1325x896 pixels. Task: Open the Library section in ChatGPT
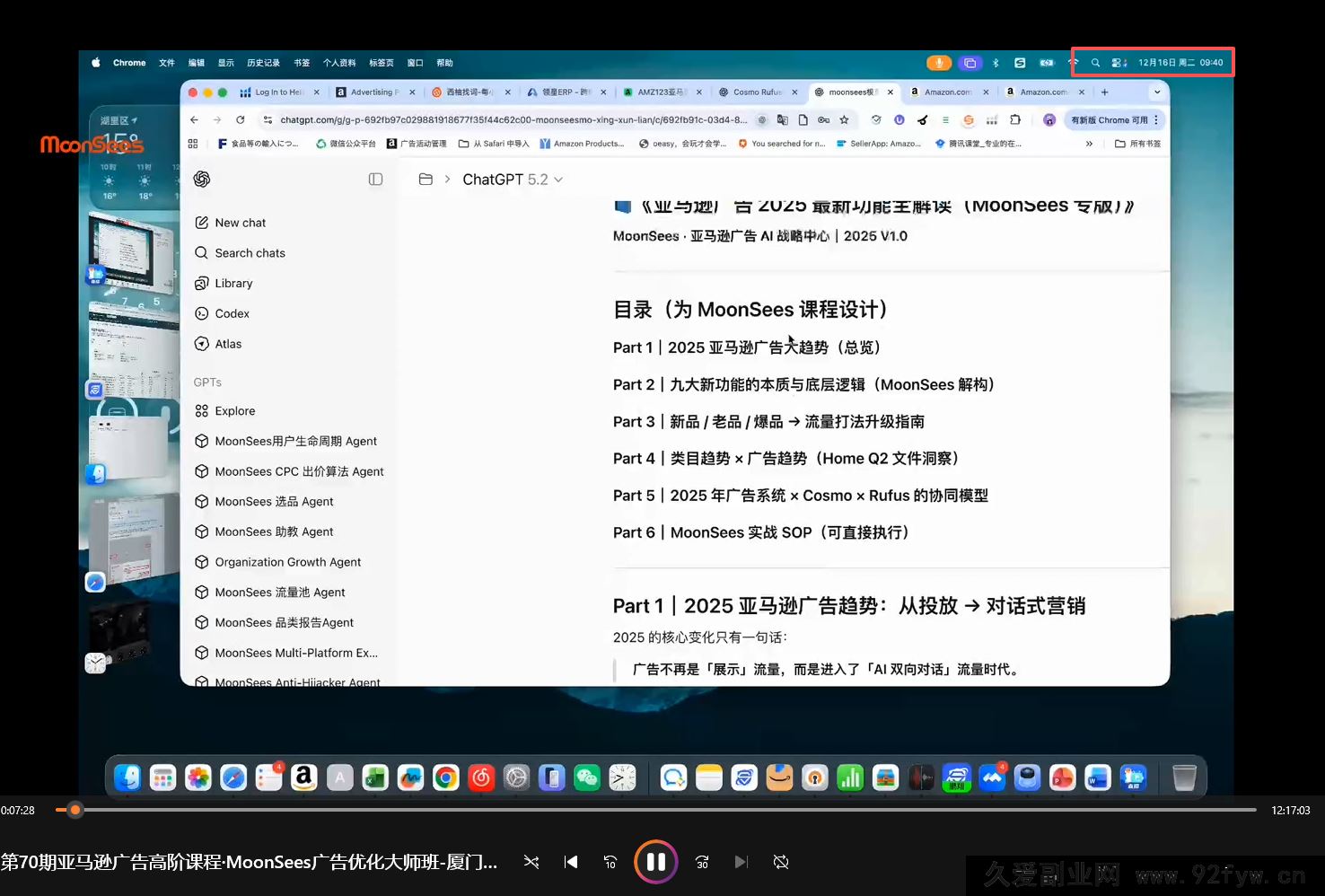click(x=234, y=283)
